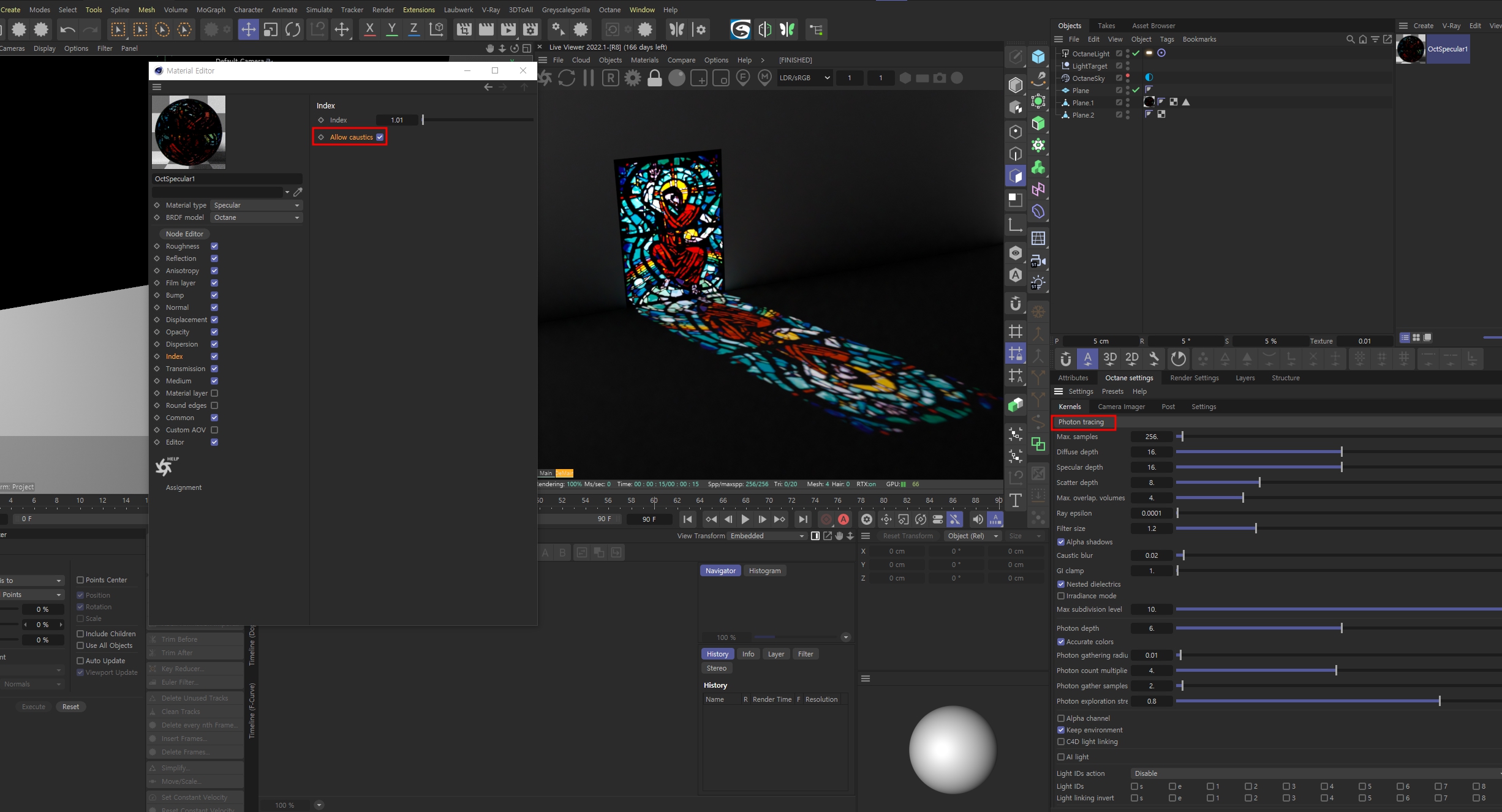Toggle the Alpha shadows checkbox

[1061, 542]
